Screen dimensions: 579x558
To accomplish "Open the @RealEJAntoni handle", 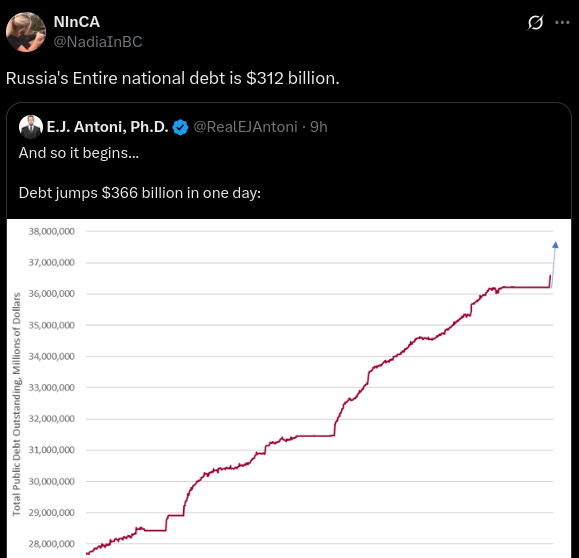I will (245, 127).
